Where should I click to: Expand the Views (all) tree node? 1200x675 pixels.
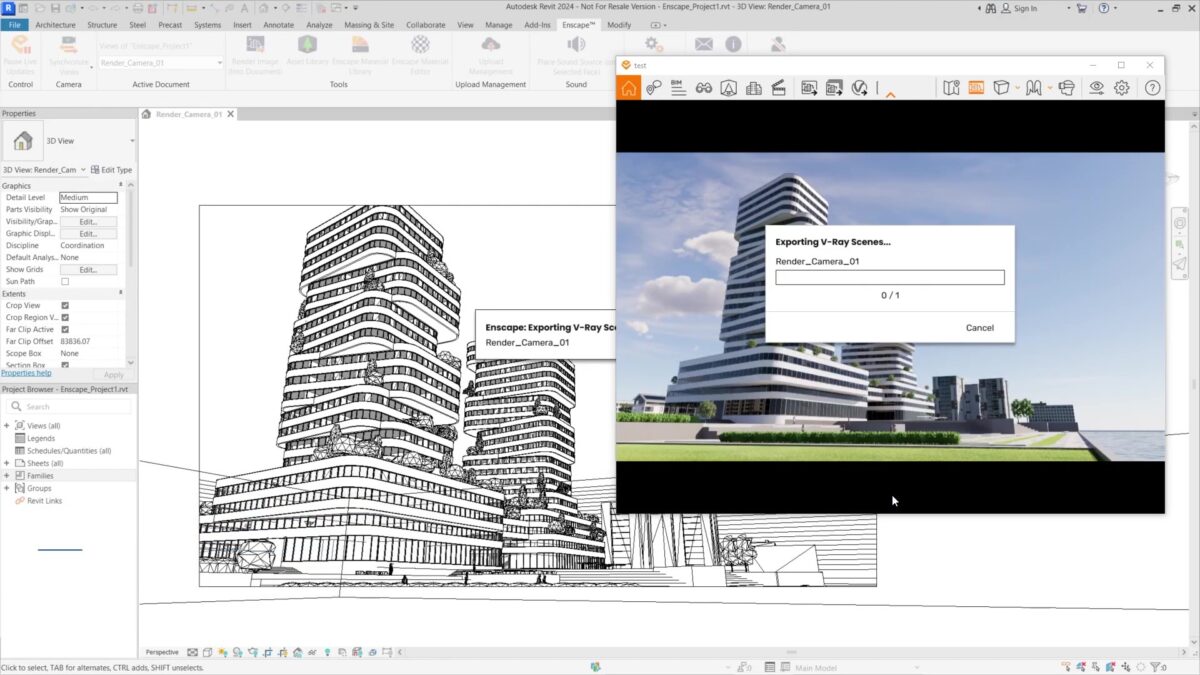point(7,426)
